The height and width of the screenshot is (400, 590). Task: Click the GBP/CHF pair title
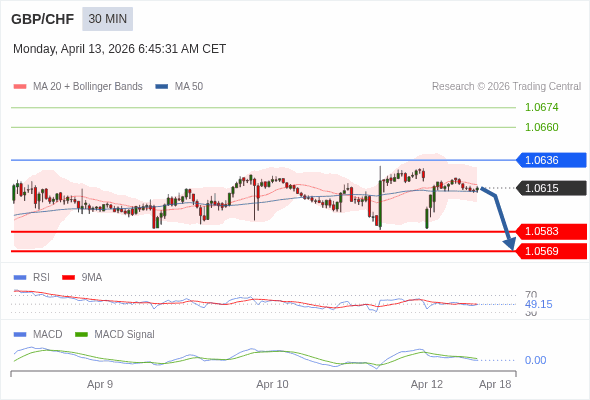pos(43,19)
